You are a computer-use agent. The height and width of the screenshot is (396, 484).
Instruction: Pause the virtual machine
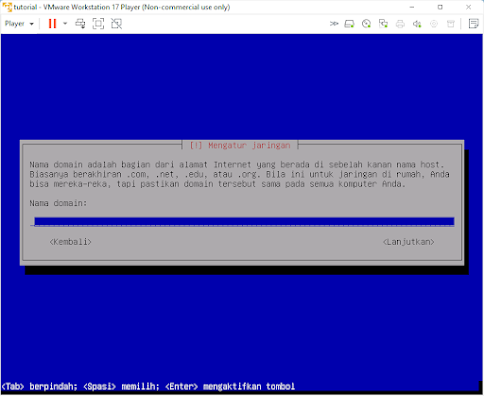tap(52, 24)
